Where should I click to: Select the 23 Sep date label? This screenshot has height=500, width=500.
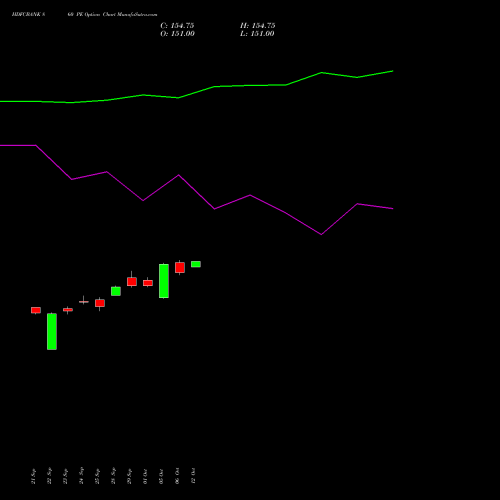(x=65, y=476)
